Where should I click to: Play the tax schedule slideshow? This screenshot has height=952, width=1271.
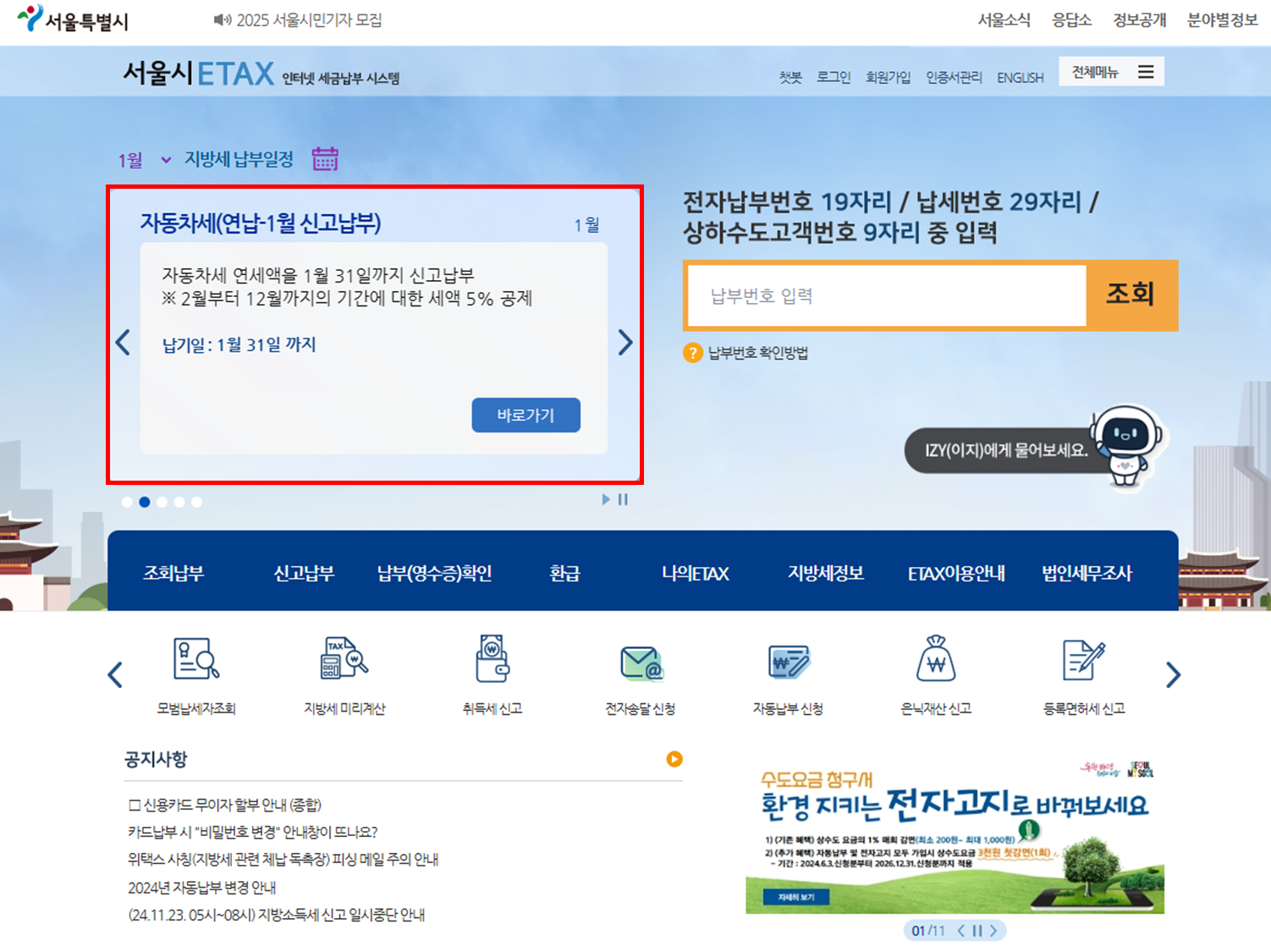(x=606, y=499)
